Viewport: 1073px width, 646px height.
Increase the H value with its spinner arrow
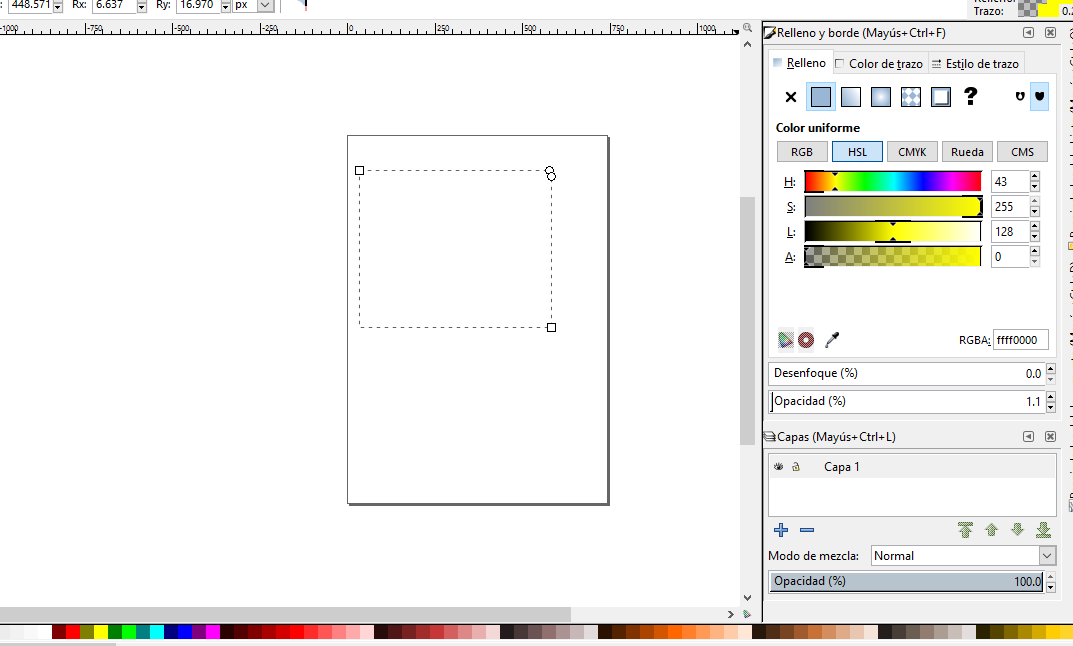coord(1036,176)
